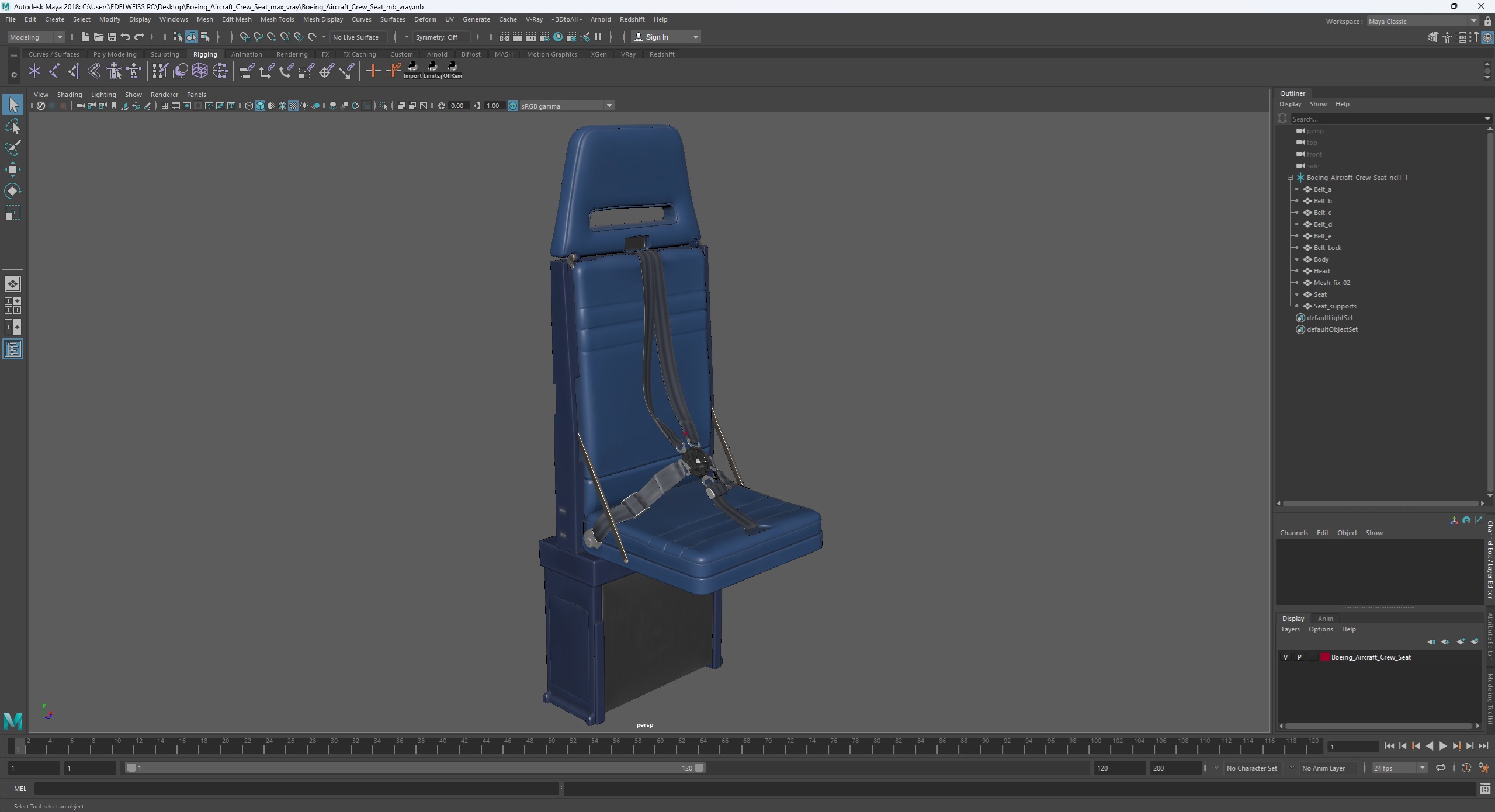Open the Deform menu
Screen dimensions: 1495x812
point(425,19)
